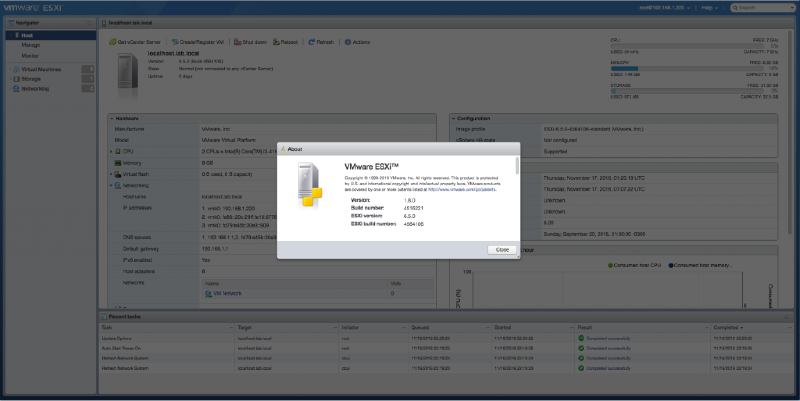Collapse the Hardware section

pyautogui.click(x=112, y=118)
